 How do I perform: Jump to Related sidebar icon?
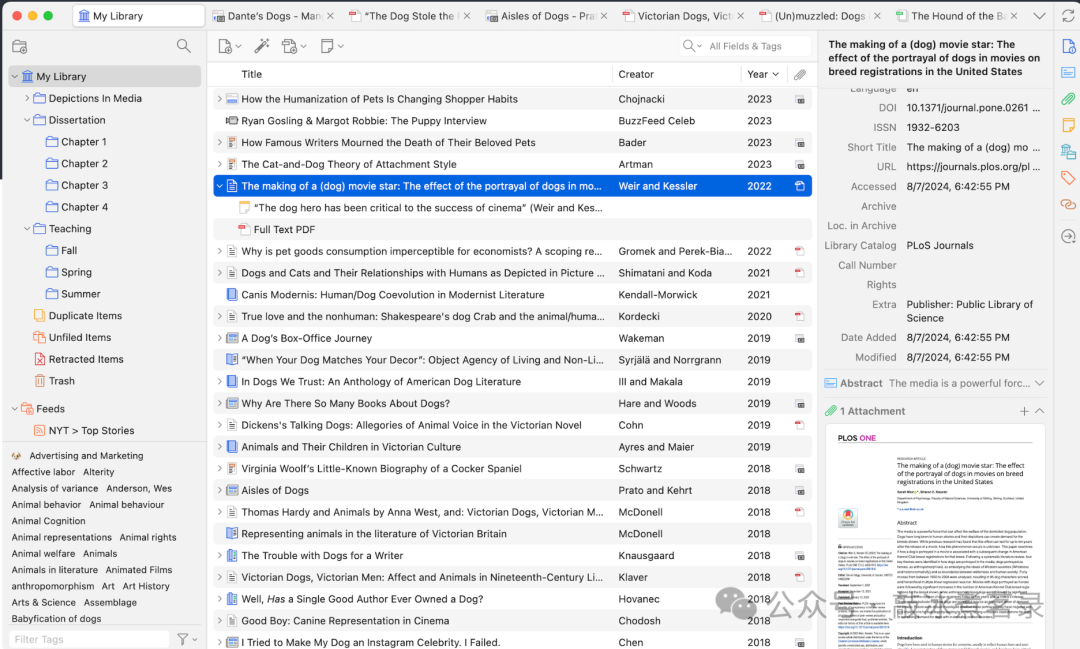[x=1068, y=204]
